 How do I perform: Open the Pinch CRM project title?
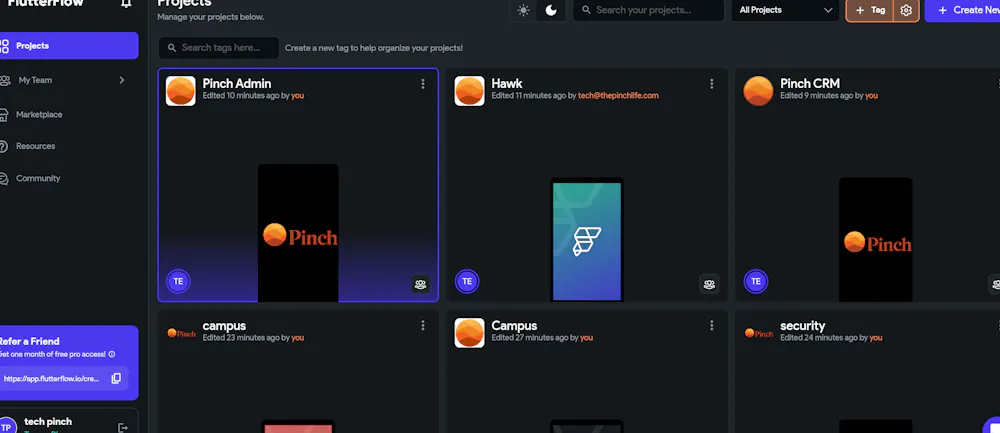coord(810,84)
